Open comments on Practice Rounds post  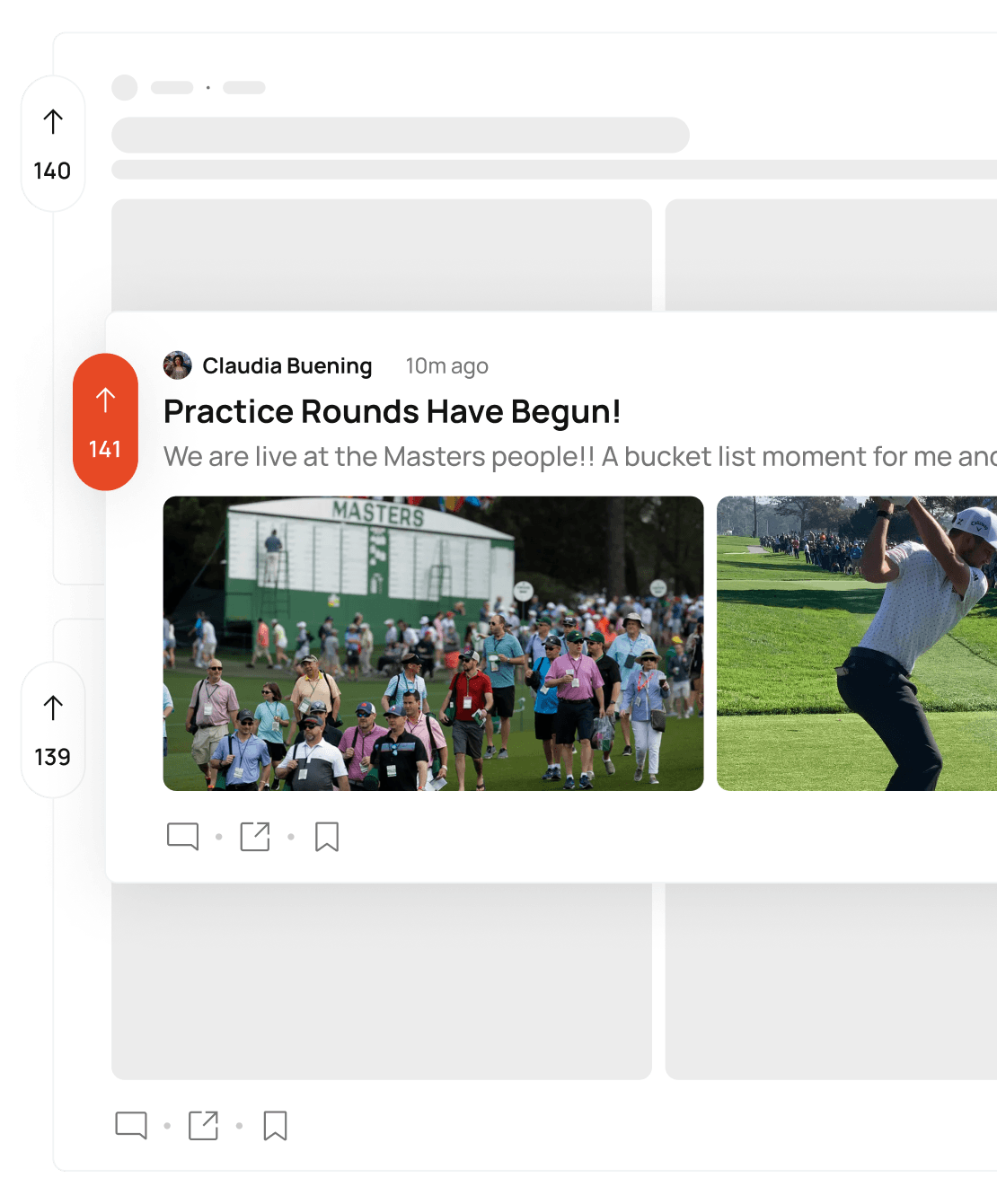pos(182,837)
